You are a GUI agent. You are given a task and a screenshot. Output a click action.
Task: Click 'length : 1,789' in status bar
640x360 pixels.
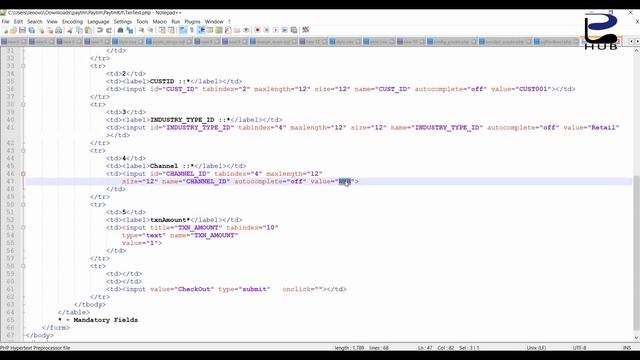pyautogui.click(x=349, y=348)
